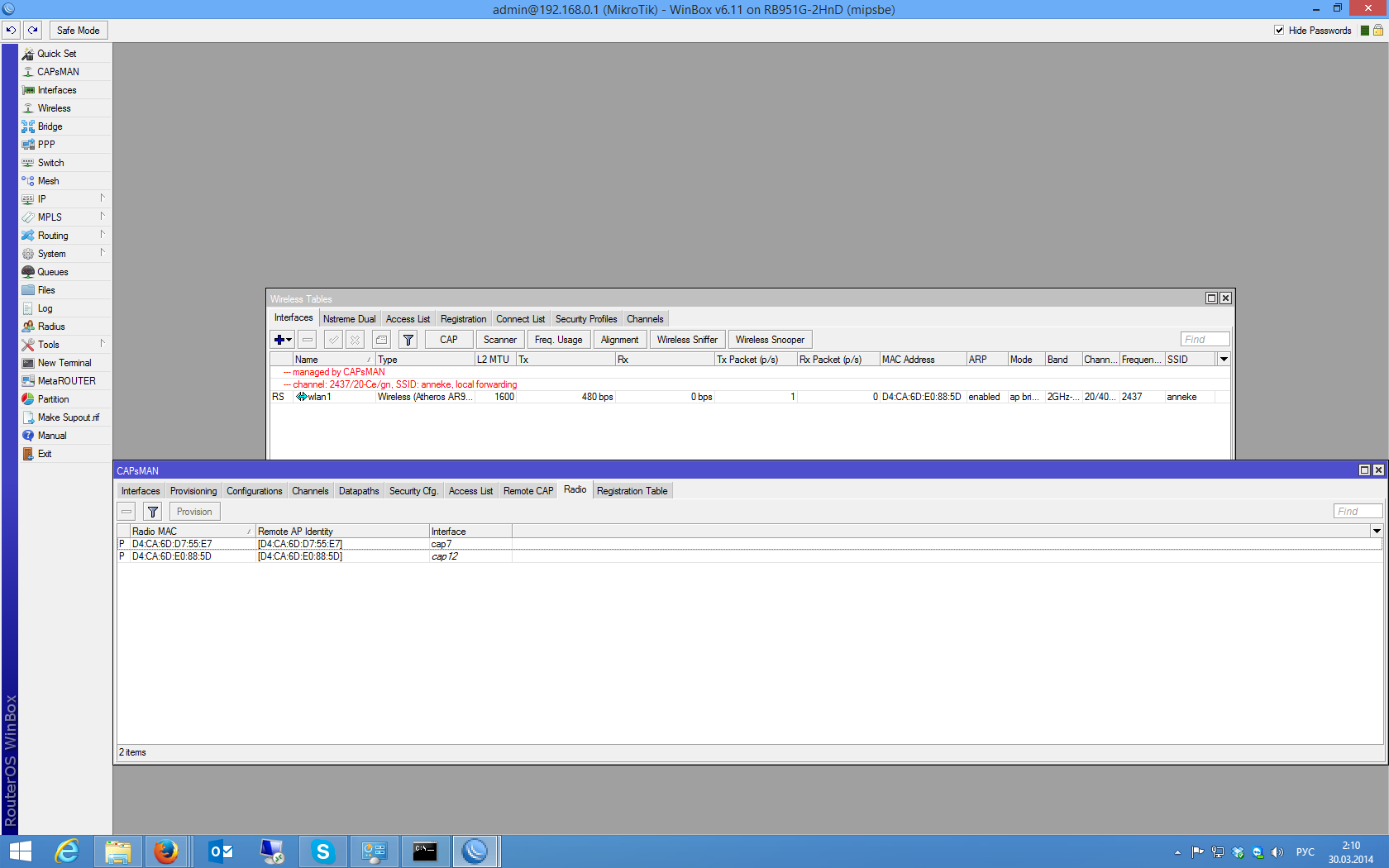This screenshot has width=1389, height=868.
Task: Click the Undo arrow in WinBox toolbar
Action: pos(12,31)
